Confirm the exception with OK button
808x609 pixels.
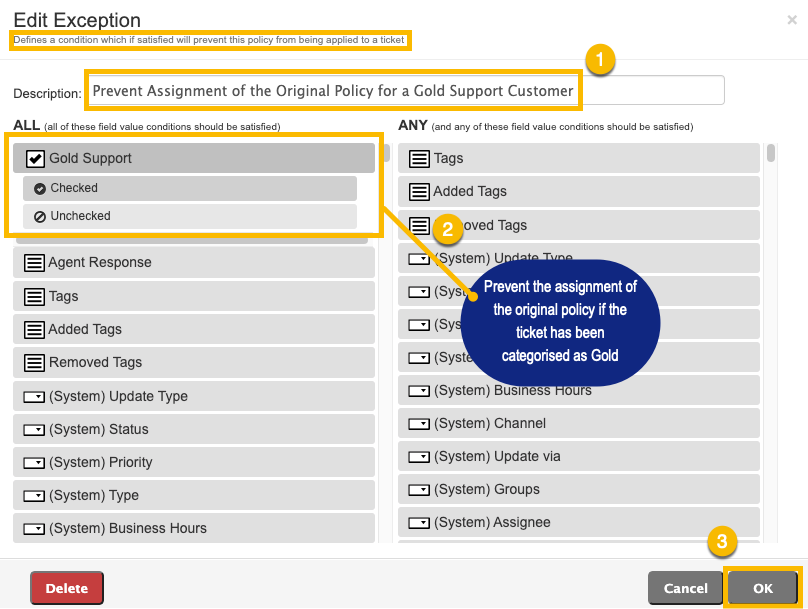coord(763,588)
